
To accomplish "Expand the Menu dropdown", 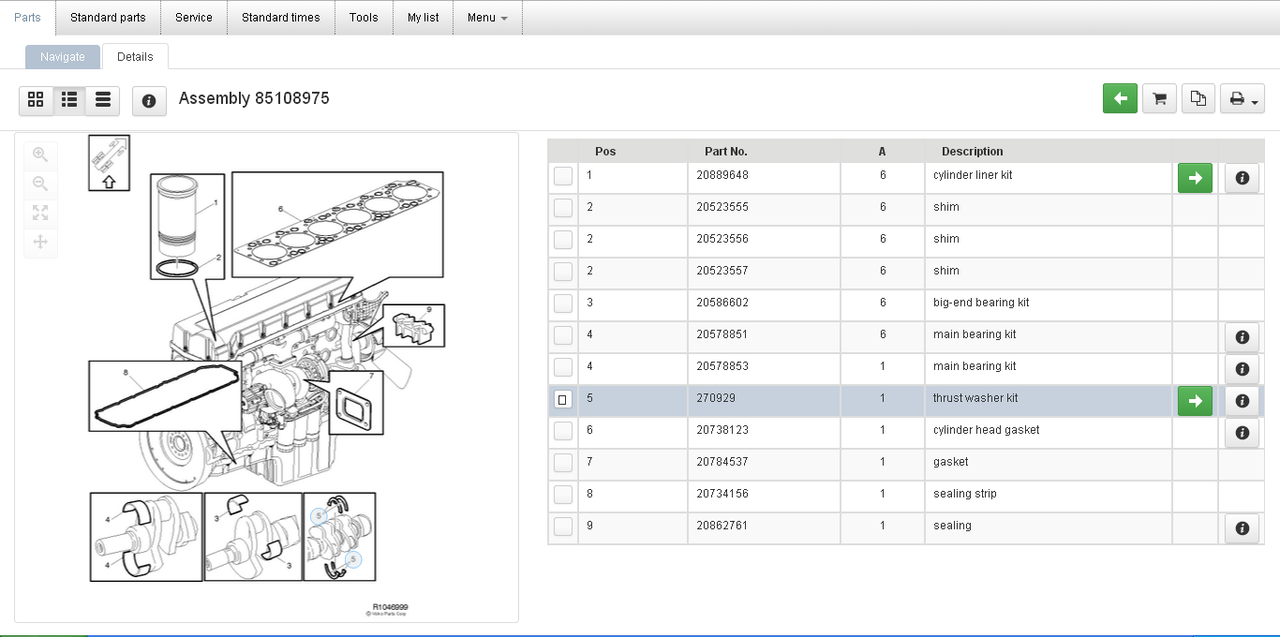I will pos(487,17).
